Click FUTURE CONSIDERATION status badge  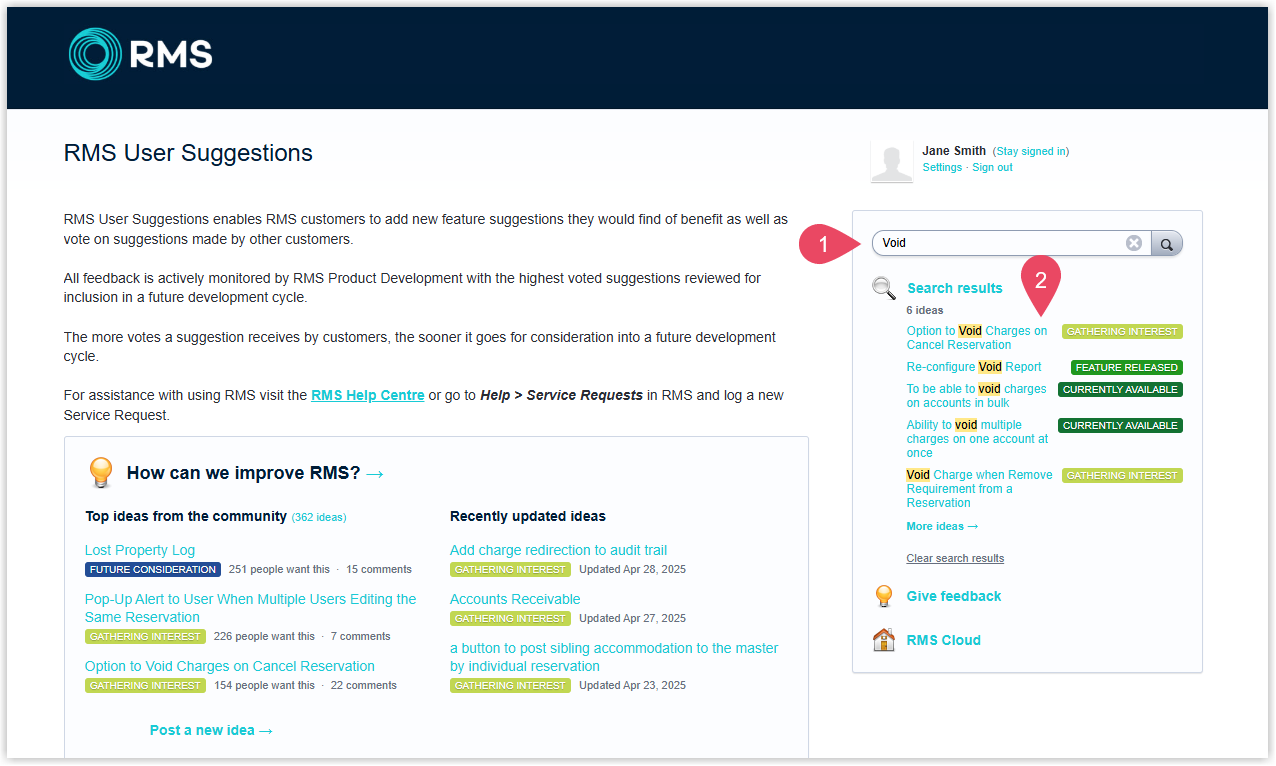pyautogui.click(x=152, y=570)
